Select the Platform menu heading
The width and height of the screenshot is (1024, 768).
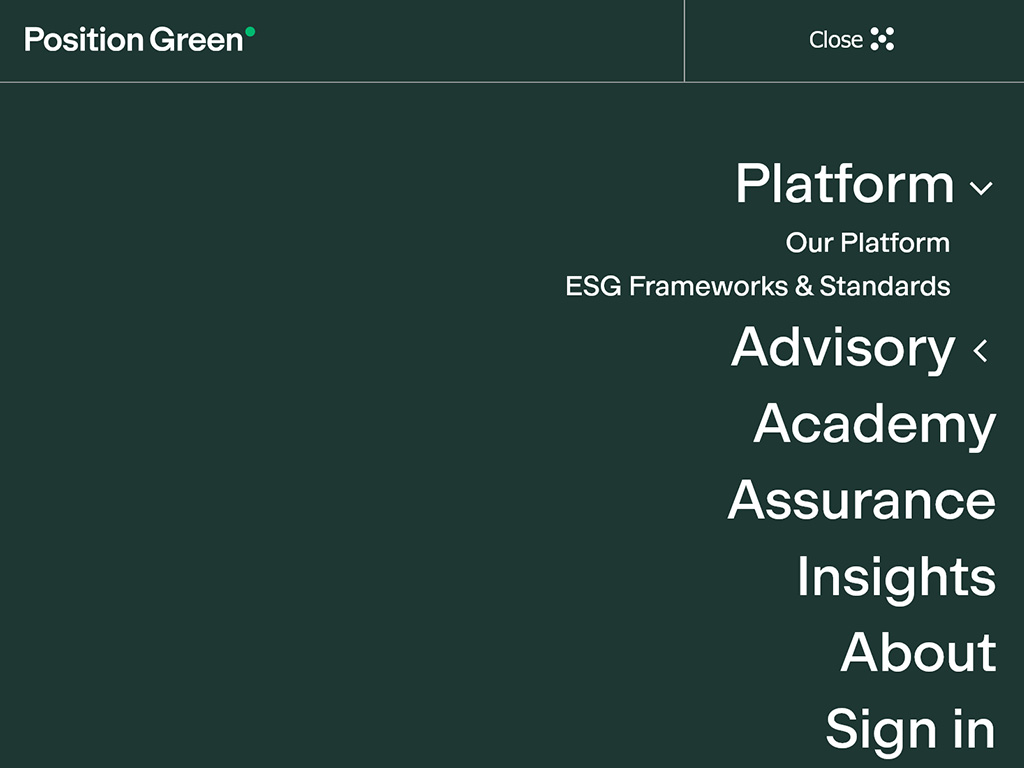845,184
